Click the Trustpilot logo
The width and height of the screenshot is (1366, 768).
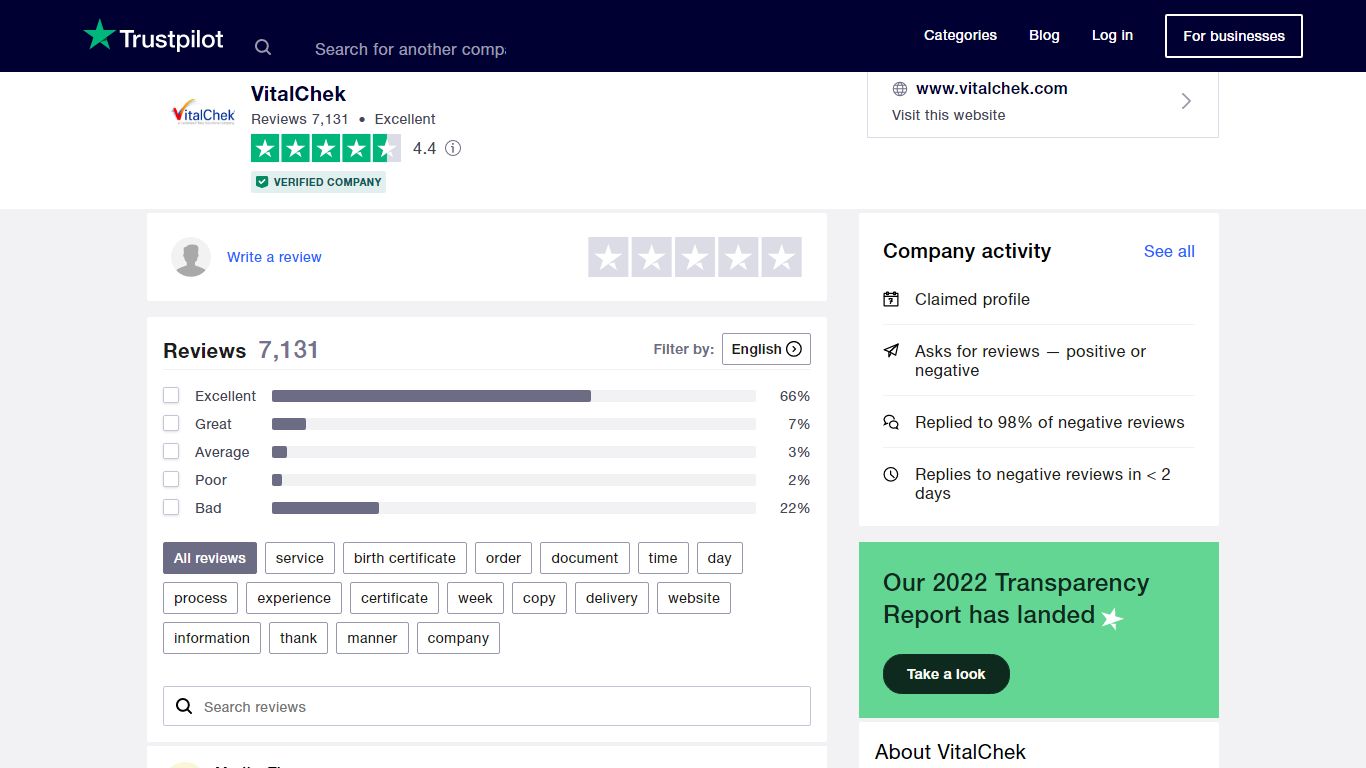tap(154, 36)
